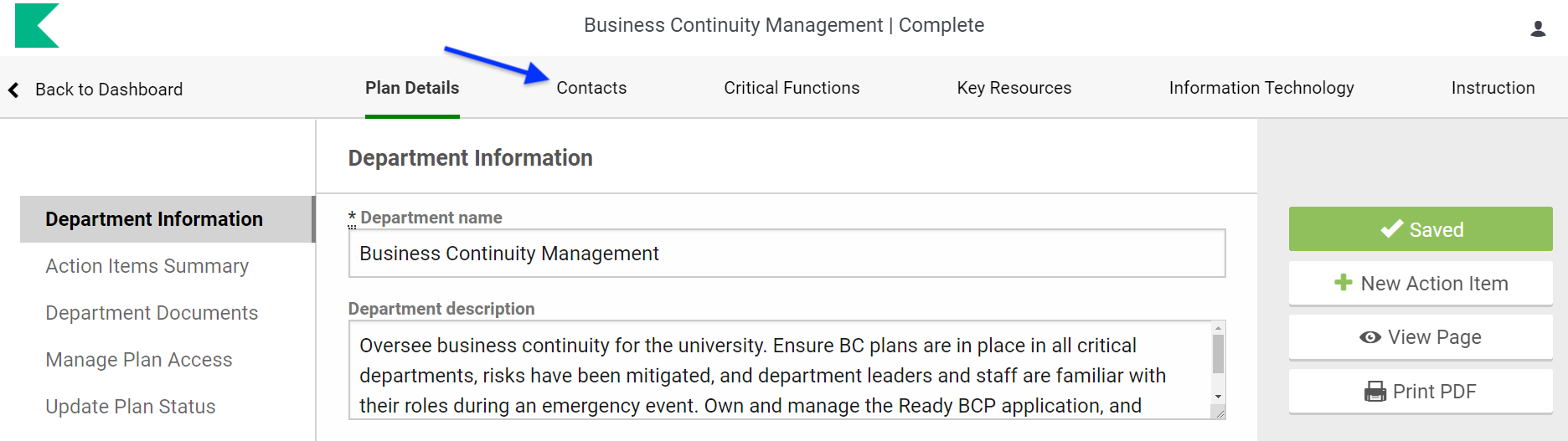
Task: Go to Update Plan Status
Action: pyautogui.click(x=131, y=407)
